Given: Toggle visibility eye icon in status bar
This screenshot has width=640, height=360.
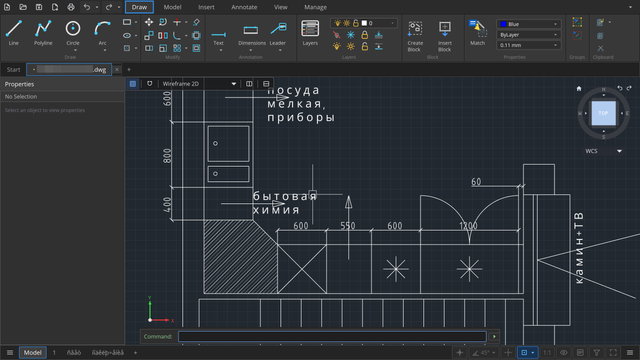Looking at the screenshot, I should coord(564,353).
